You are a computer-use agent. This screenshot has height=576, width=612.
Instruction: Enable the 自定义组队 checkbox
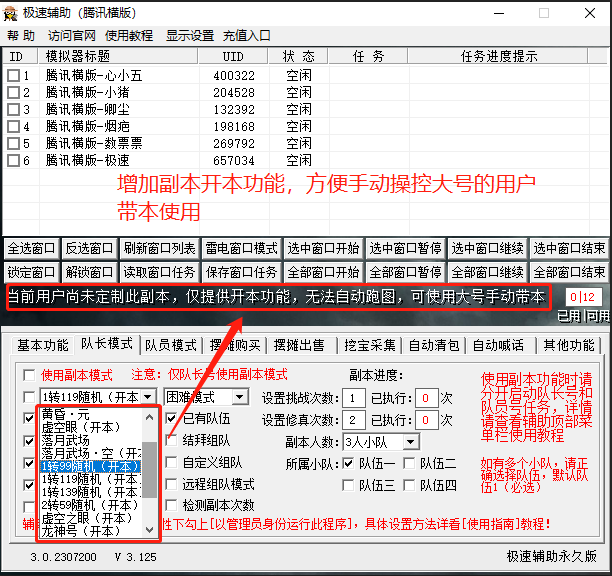[171, 463]
